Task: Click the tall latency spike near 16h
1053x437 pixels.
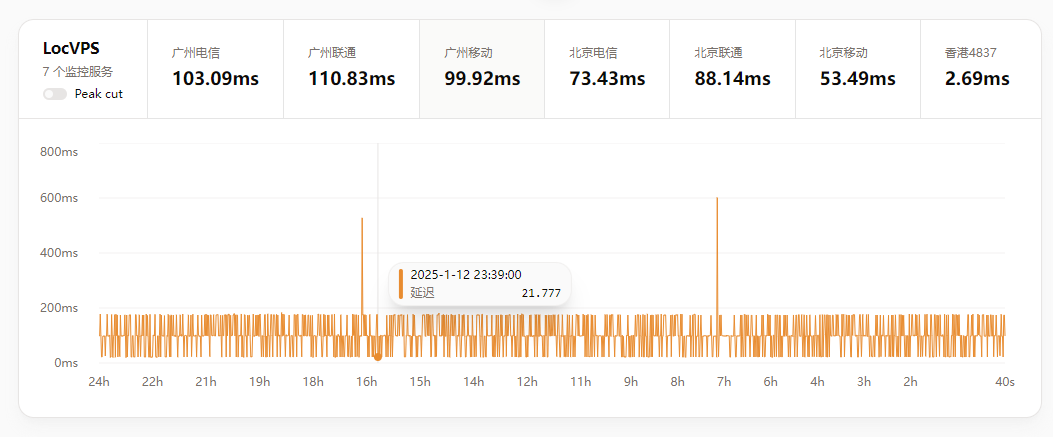Action: click(x=362, y=220)
